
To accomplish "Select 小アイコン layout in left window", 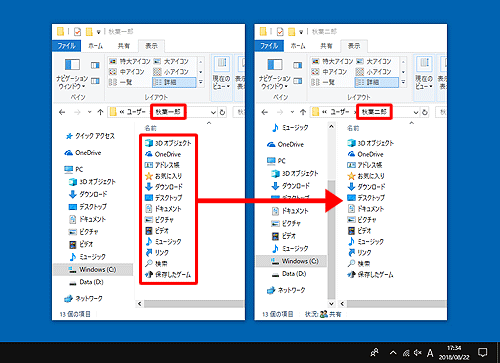I will pos(171,72).
